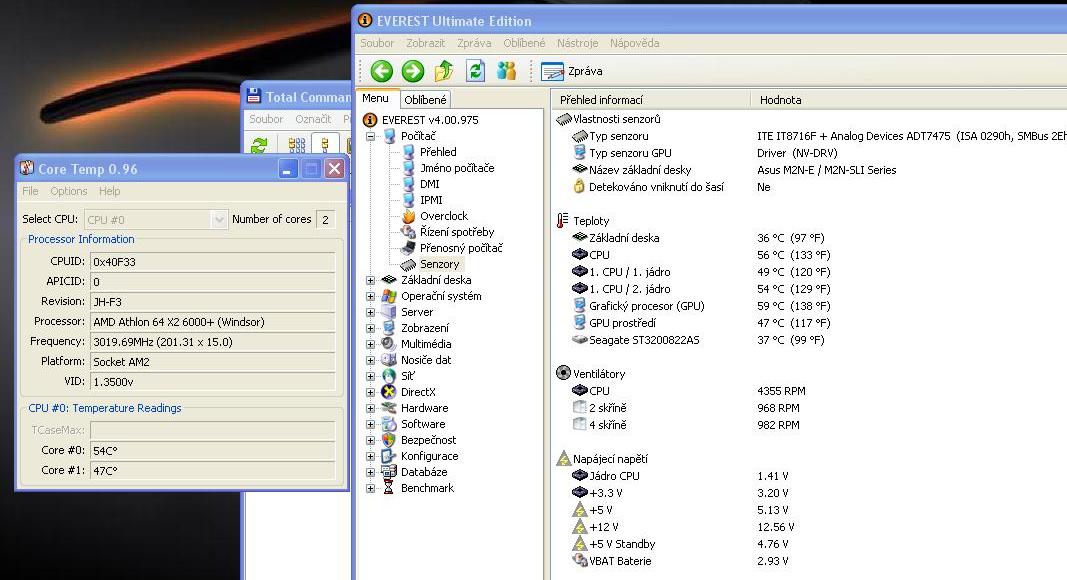Click the green Forward arrow icon
This screenshot has width=1067, height=580.
point(412,71)
